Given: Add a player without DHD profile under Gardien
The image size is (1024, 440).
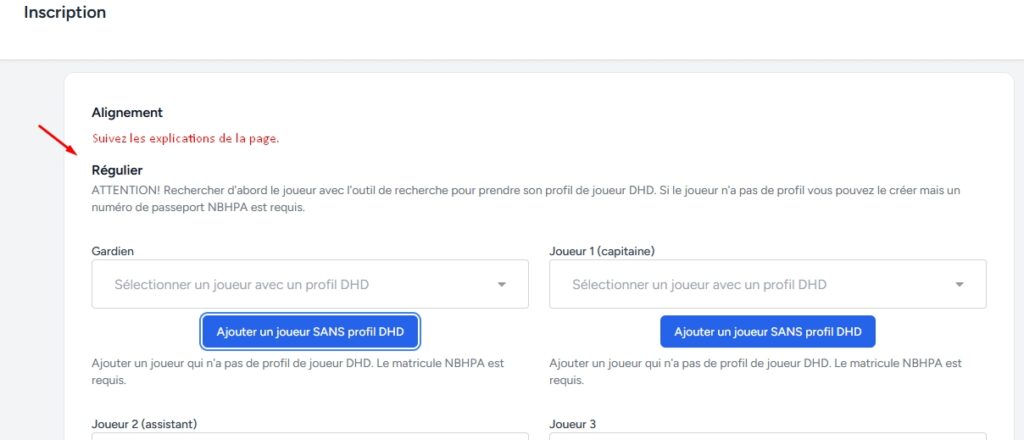Looking at the screenshot, I should click(310, 332).
